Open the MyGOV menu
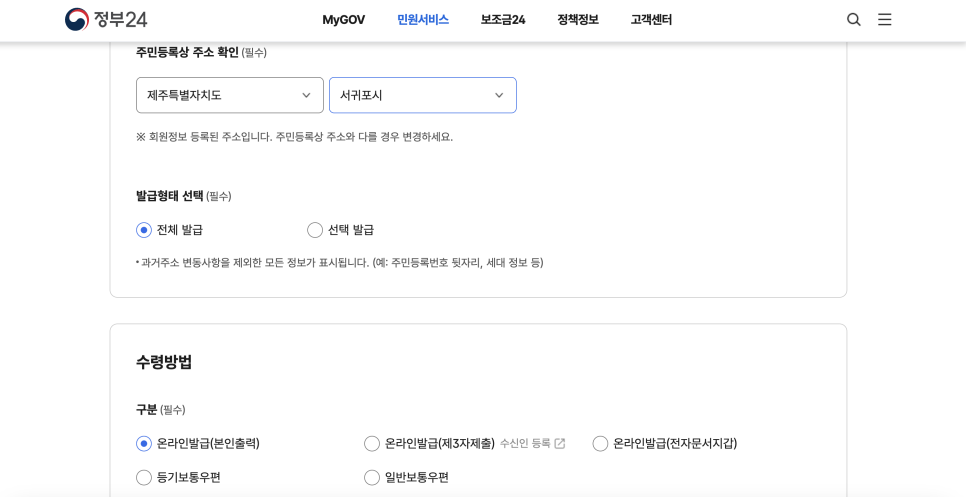The width and height of the screenshot is (966, 497). (x=344, y=20)
